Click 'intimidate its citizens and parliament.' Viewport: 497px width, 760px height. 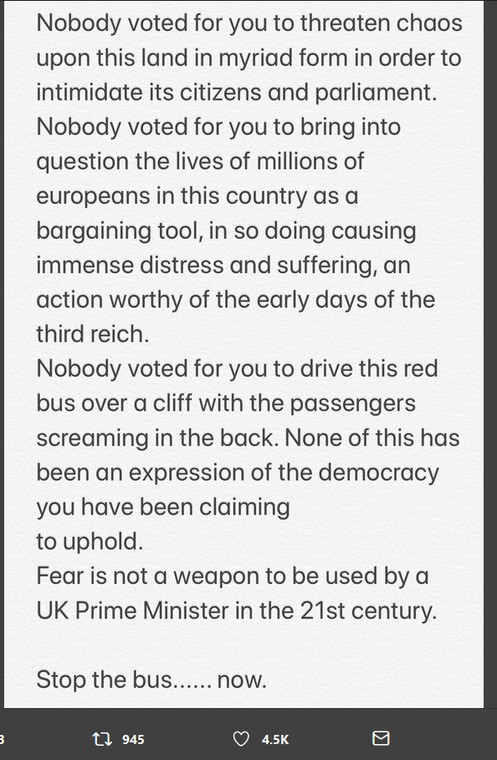(237, 92)
